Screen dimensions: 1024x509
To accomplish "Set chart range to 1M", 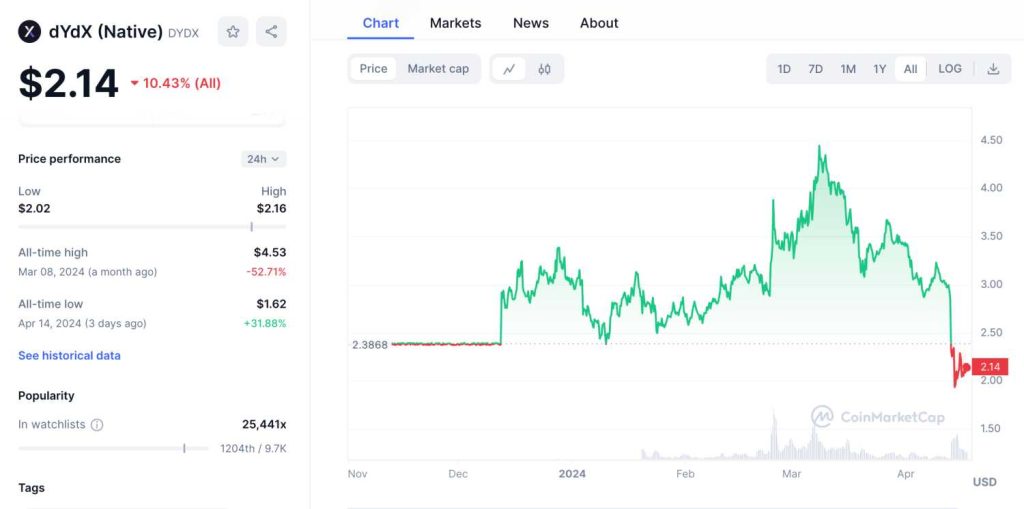I will pos(848,69).
